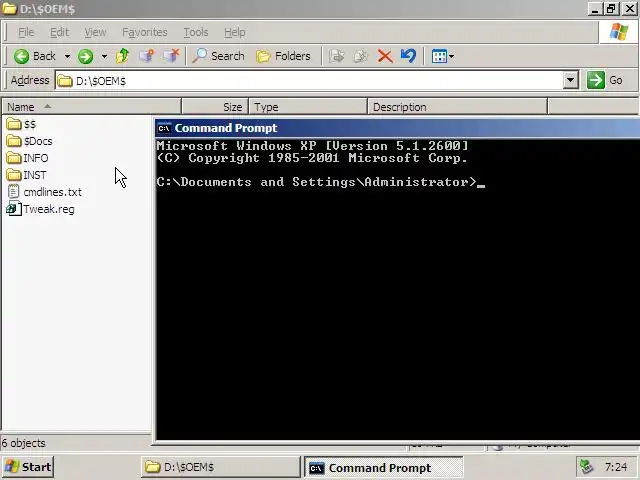Open the File menu
640x480 pixels.
[26, 32]
